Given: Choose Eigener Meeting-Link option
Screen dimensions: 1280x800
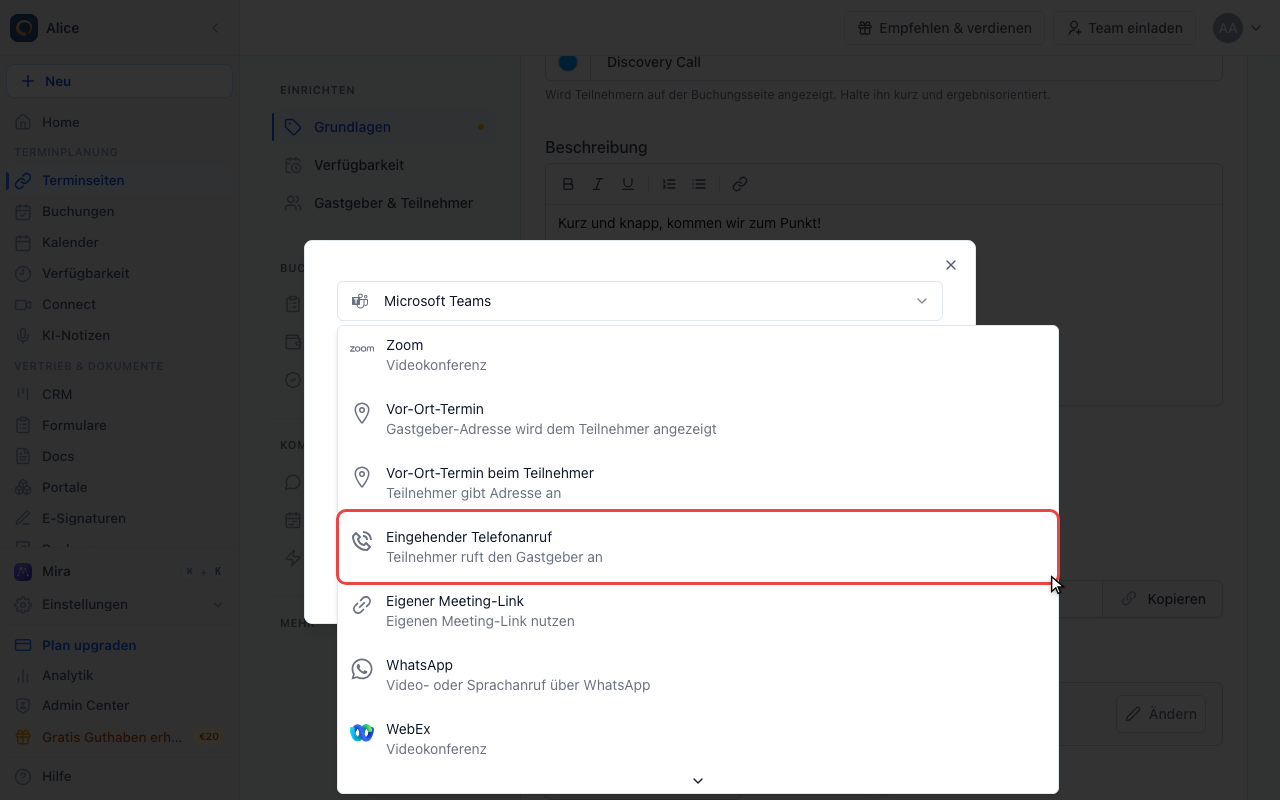Looking at the screenshot, I should [698, 611].
